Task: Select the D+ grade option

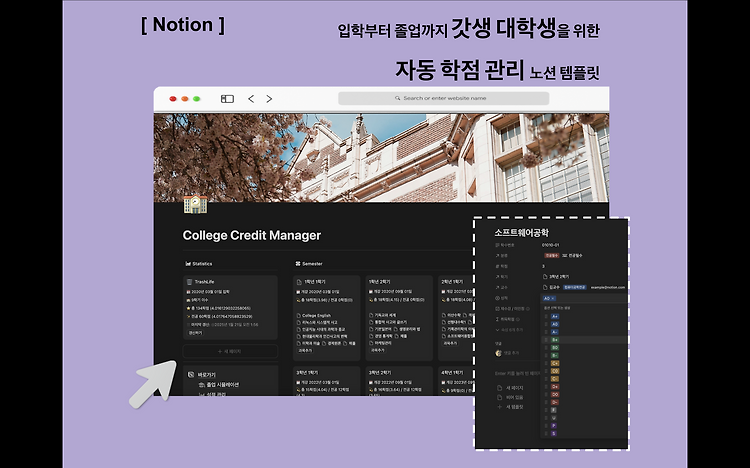Action: (x=555, y=386)
